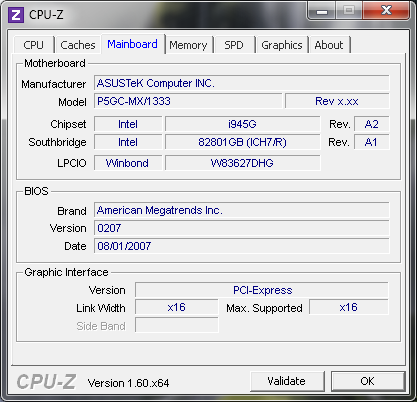Viewport: 417px width, 402px height.
Task: Select the ASUSTeK Computer INC. manufacturer field
Action: (x=242, y=83)
